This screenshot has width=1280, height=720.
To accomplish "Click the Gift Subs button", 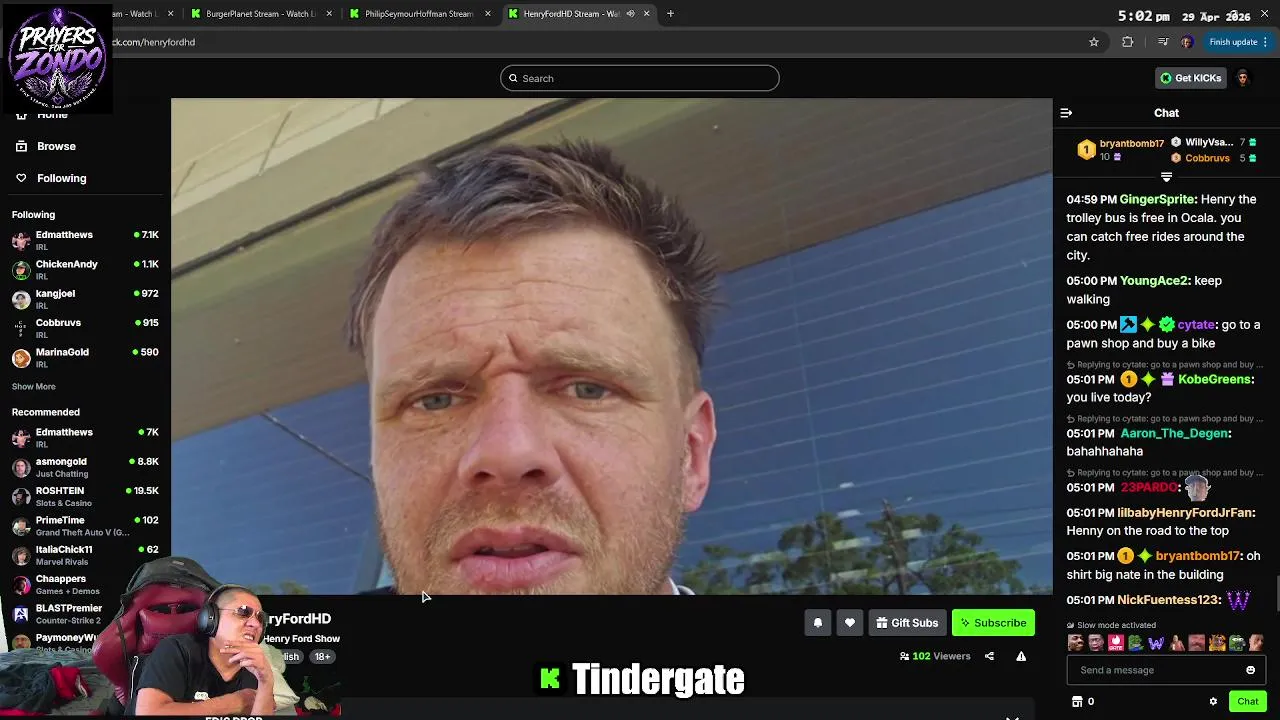I will [x=907, y=623].
